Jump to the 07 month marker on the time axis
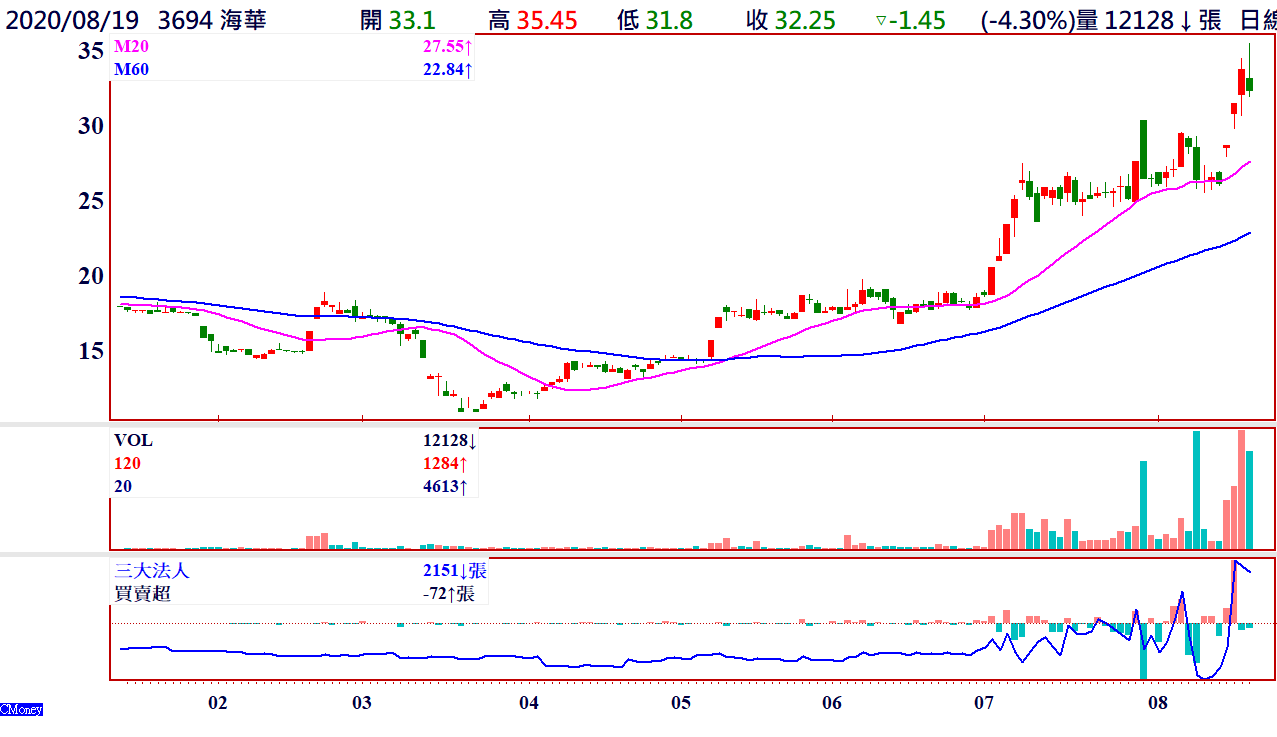The image size is (1277, 737). coord(984,703)
